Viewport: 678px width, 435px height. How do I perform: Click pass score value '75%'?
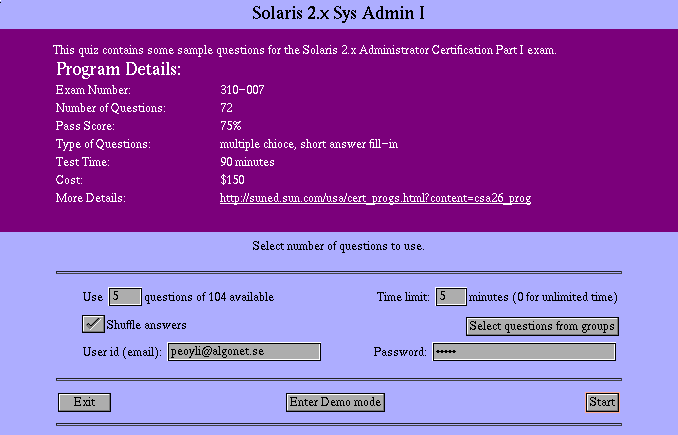(x=231, y=126)
